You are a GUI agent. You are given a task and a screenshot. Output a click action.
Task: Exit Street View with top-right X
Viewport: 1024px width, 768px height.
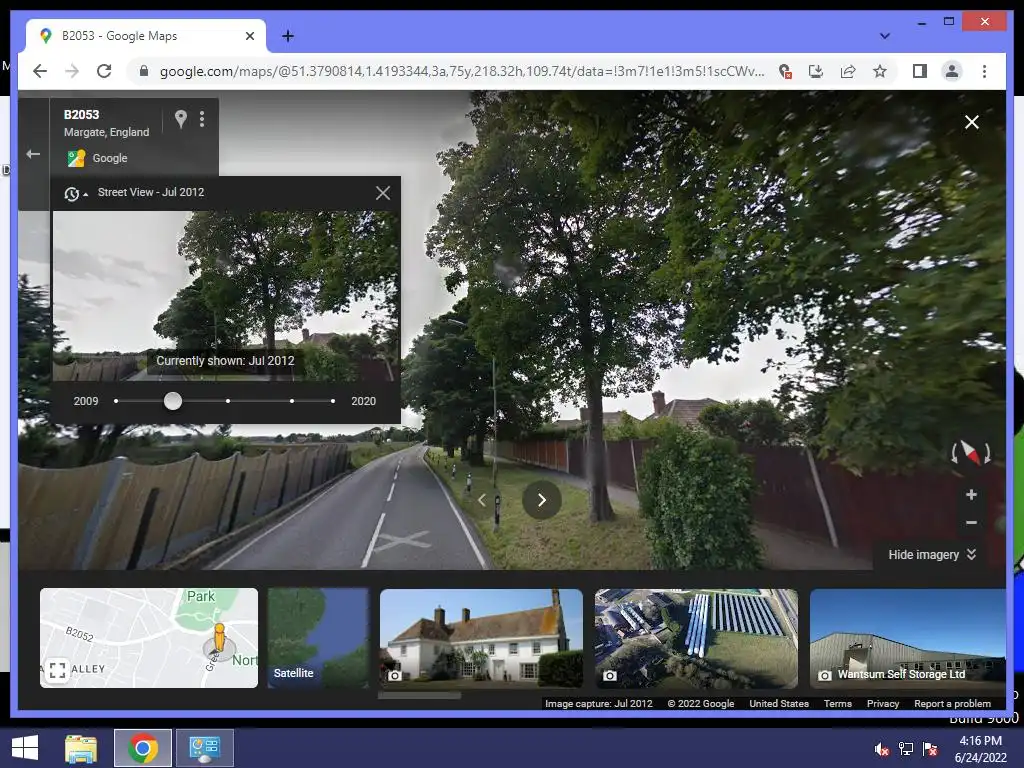pyautogui.click(x=972, y=122)
